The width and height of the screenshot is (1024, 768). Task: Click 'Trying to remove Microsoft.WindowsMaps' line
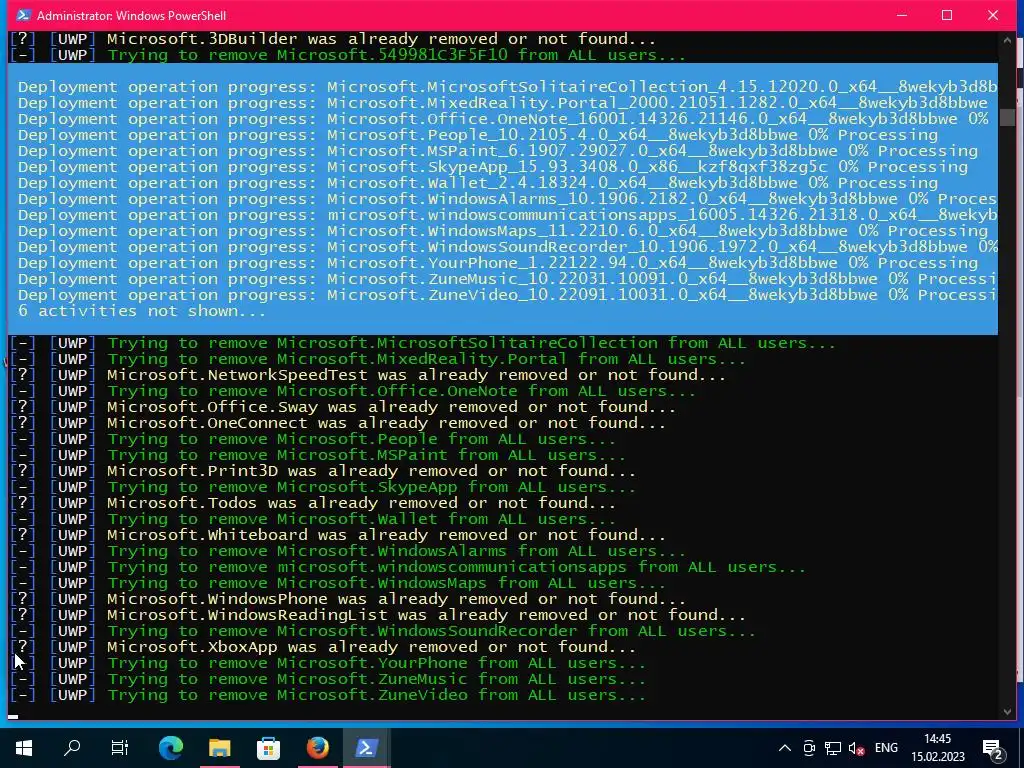(x=338, y=583)
